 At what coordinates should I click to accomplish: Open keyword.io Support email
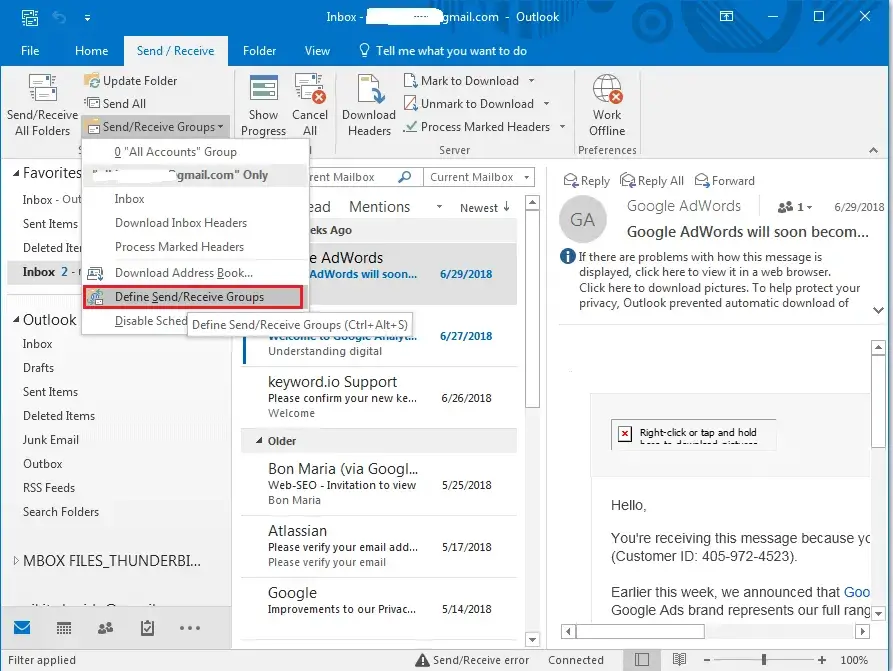pos(379,397)
